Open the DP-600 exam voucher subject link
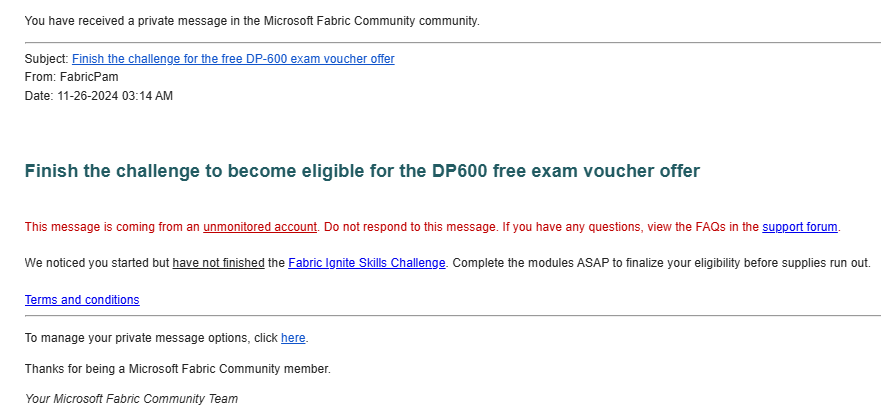This screenshot has height=410, width=881. (233, 59)
